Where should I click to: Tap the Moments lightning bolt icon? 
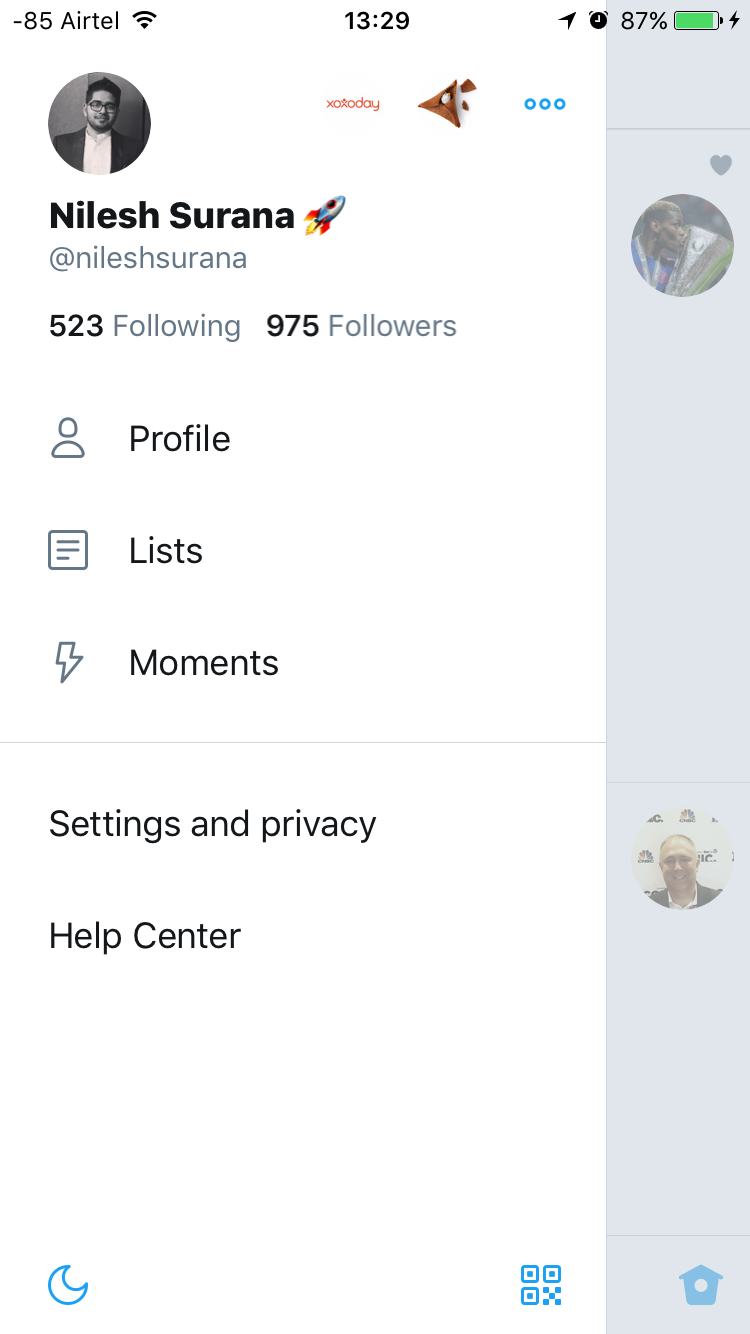coord(68,663)
